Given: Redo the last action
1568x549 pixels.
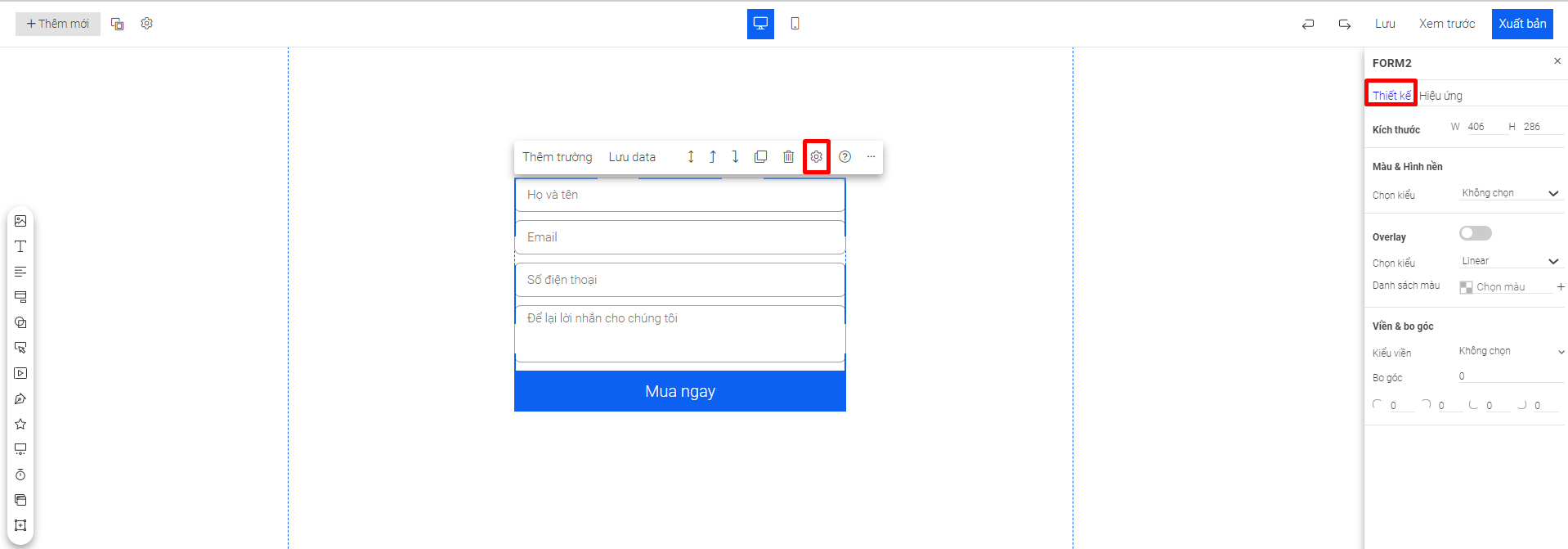Looking at the screenshot, I should (1344, 24).
